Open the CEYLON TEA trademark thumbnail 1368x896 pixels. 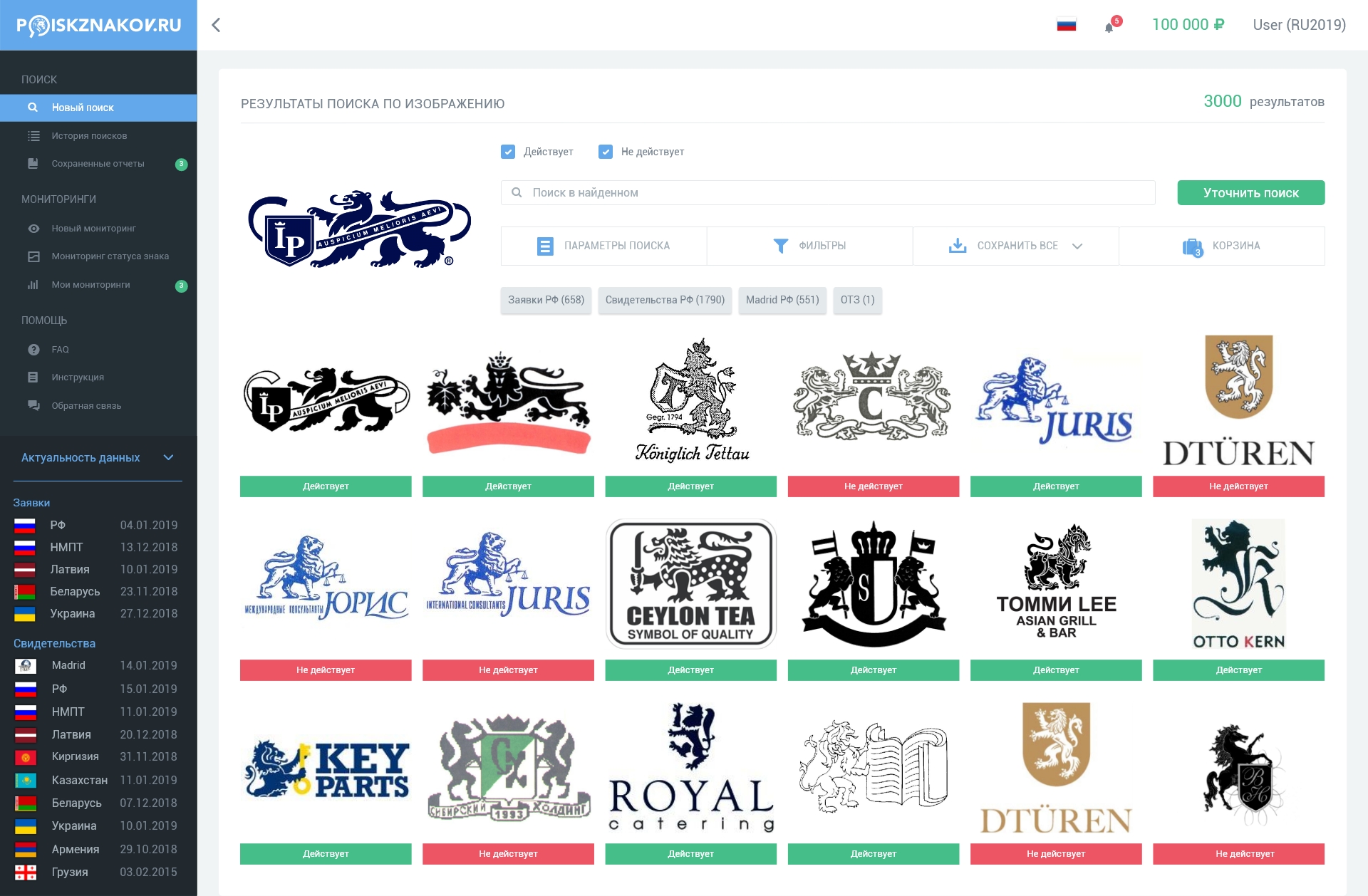[x=690, y=584]
